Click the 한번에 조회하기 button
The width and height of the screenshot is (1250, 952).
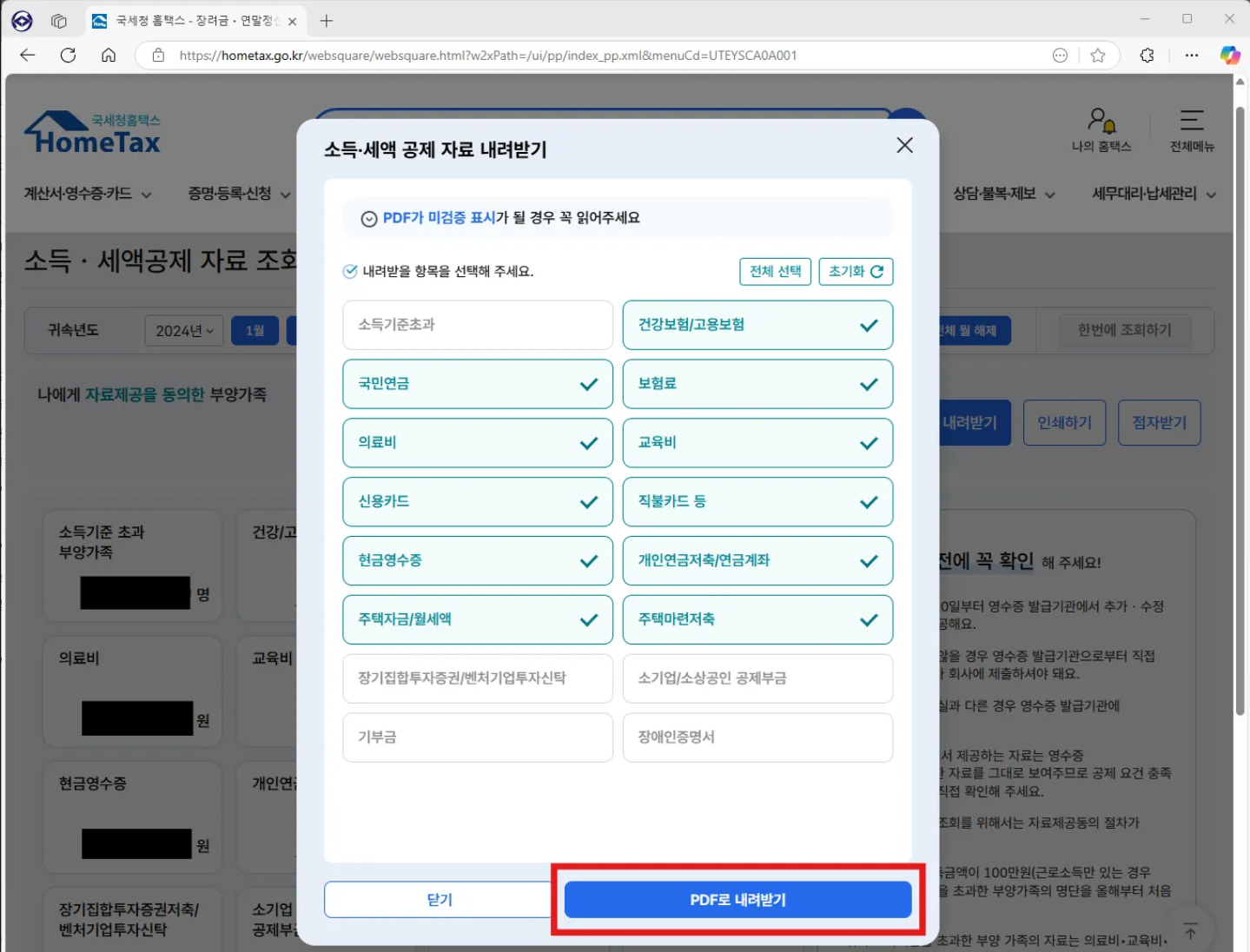coord(1124,330)
